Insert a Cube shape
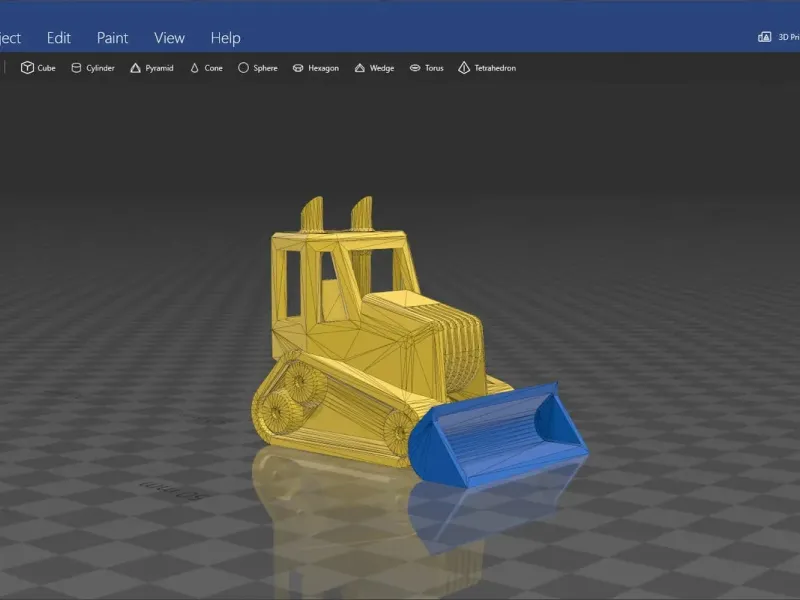 pyautogui.click(x=38, y=68)
